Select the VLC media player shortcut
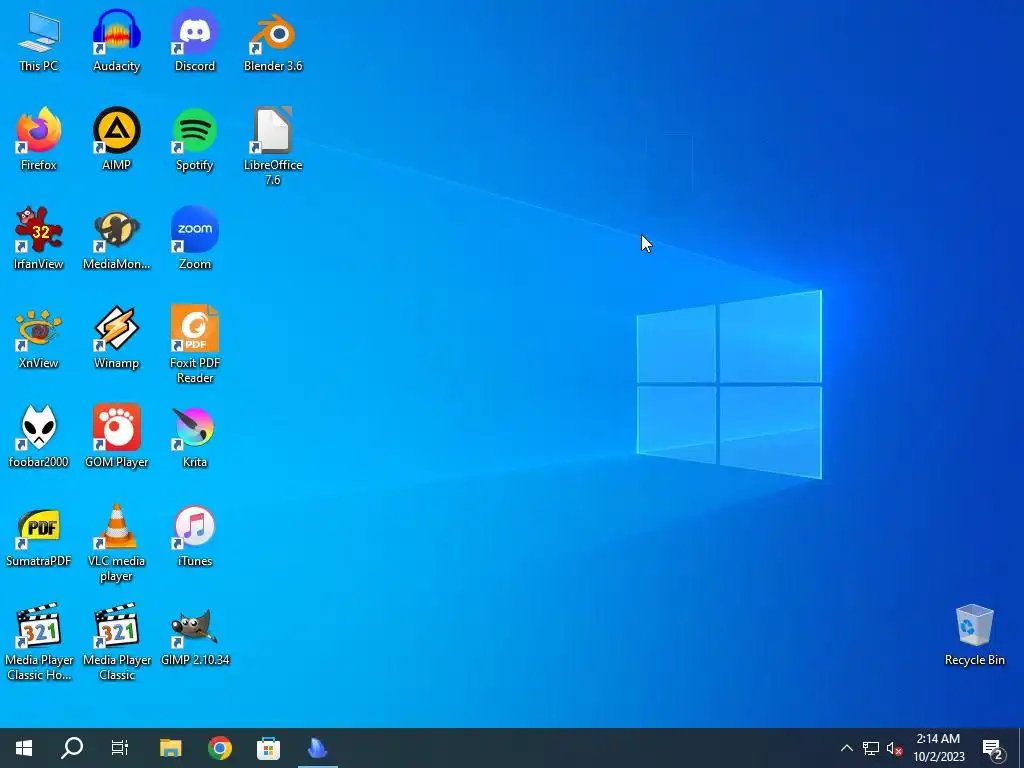 [116, 543]
